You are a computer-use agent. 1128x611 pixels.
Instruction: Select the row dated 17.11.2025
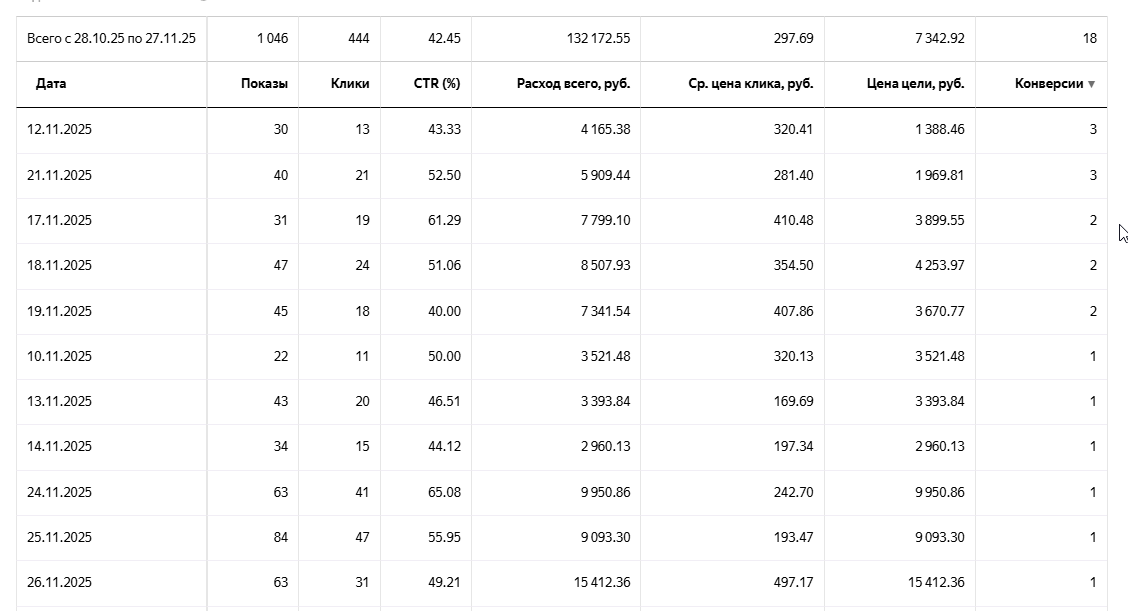tap(60, 220)
